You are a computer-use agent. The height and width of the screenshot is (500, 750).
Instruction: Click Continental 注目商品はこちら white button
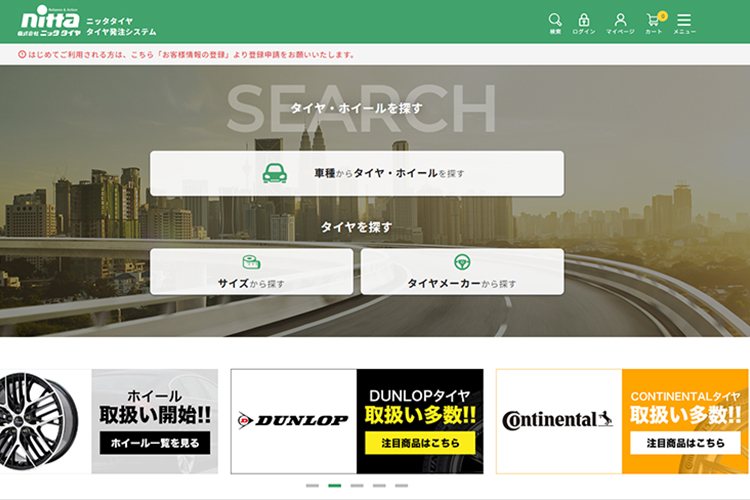pyautogui.click(x=685, y=443)
